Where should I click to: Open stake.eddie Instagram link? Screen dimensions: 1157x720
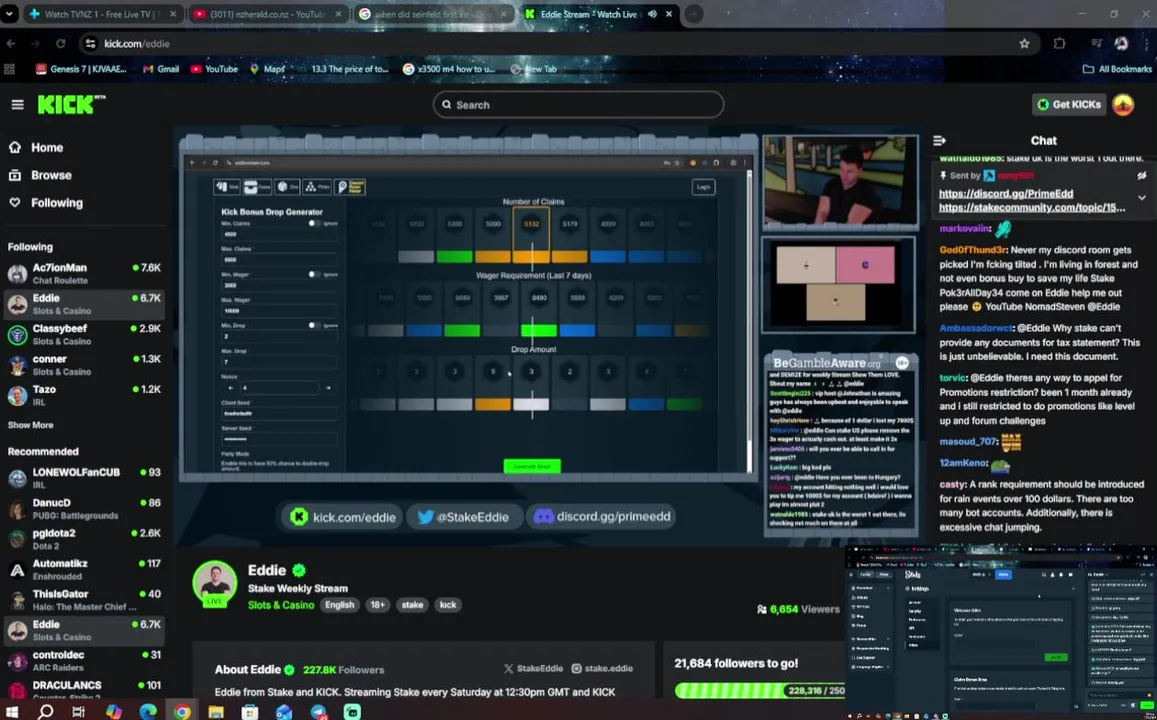point(602,668)
